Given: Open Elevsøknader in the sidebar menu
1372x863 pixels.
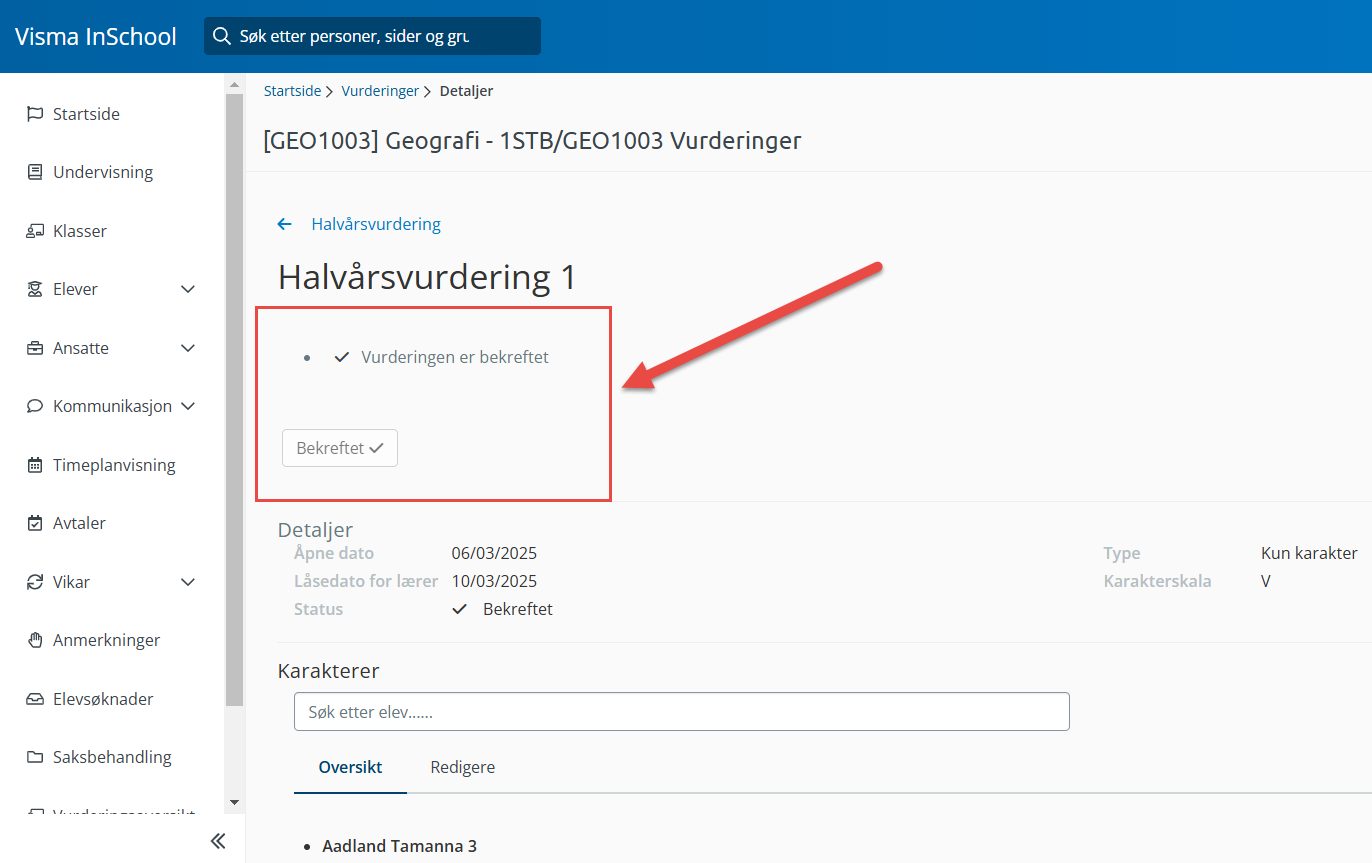Looking at the screenshot, I should [103, 699].
